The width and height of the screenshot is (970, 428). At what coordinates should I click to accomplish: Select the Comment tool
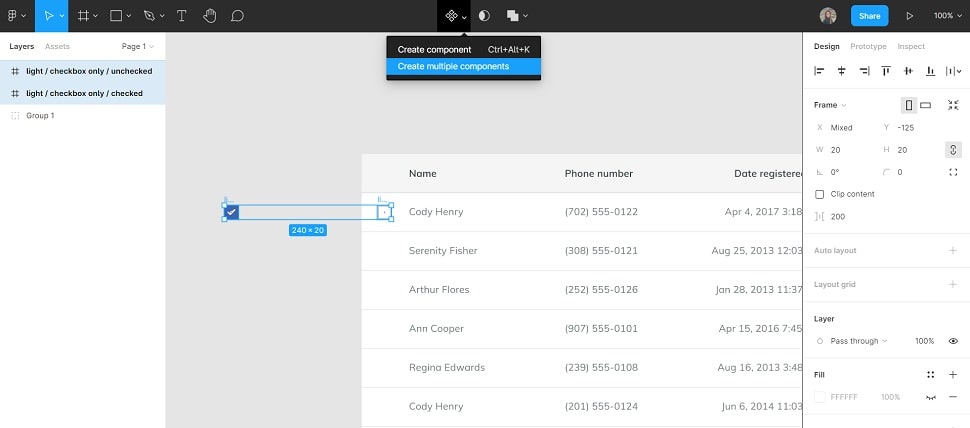click(x=238, y=16)
